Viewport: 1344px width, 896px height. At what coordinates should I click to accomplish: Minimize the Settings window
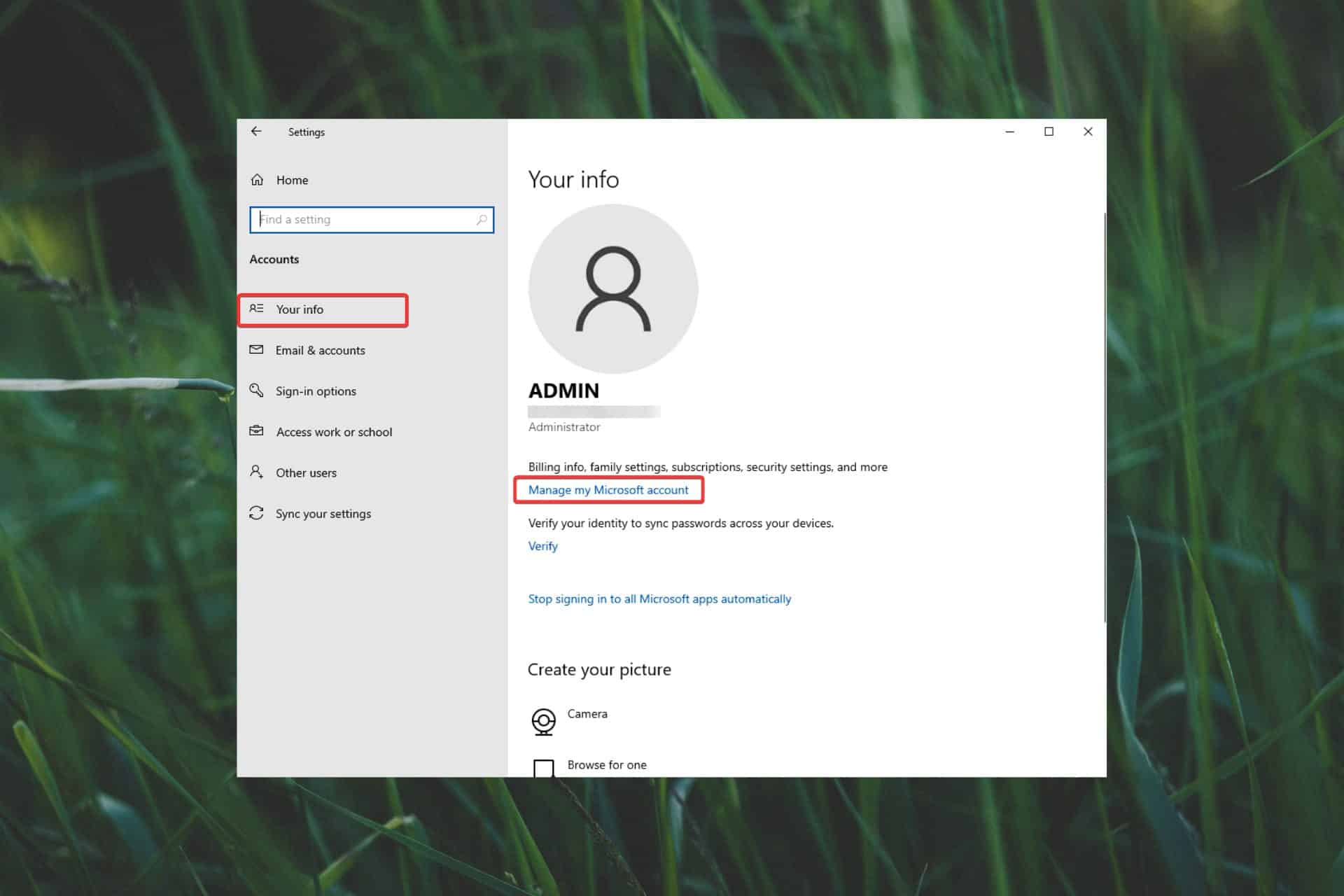1010,132
